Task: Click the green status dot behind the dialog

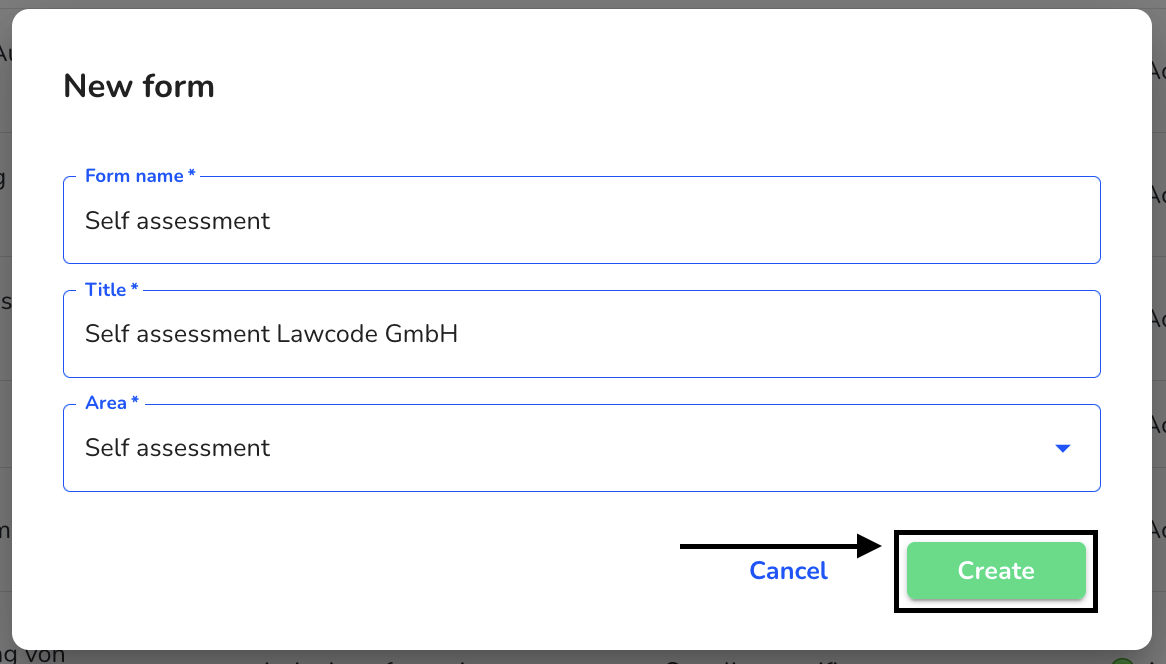Action: [1122, 661]
